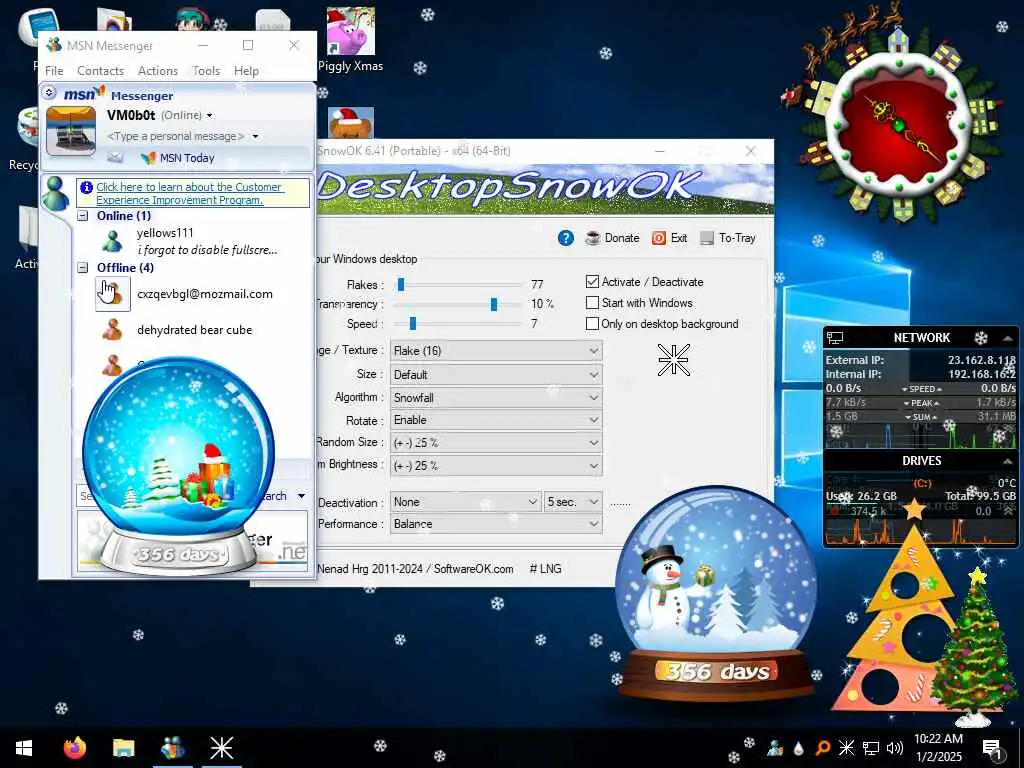Open the personal message dropdown arrow
This screenshot has width=1024, height=768.
[255, 136]
